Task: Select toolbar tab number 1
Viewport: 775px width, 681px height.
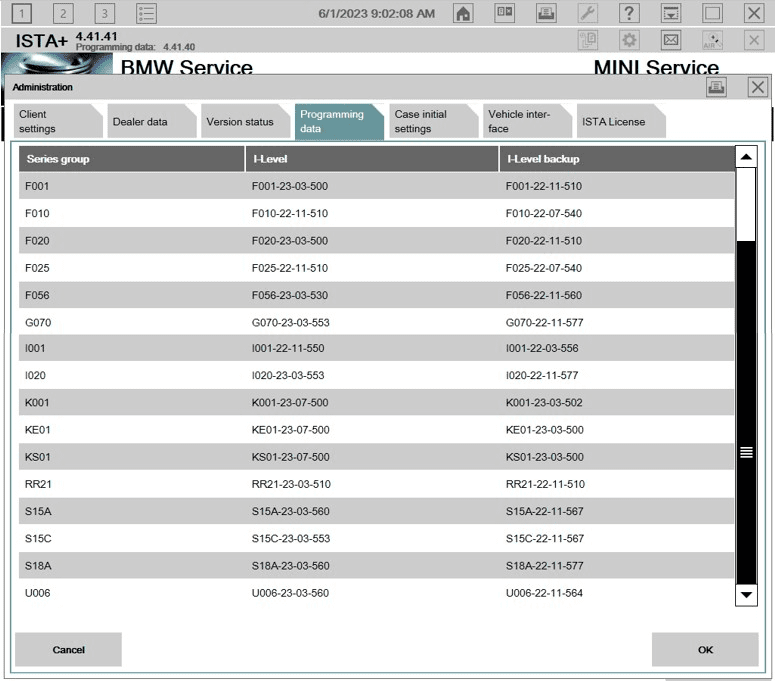Action: point(21,13)
